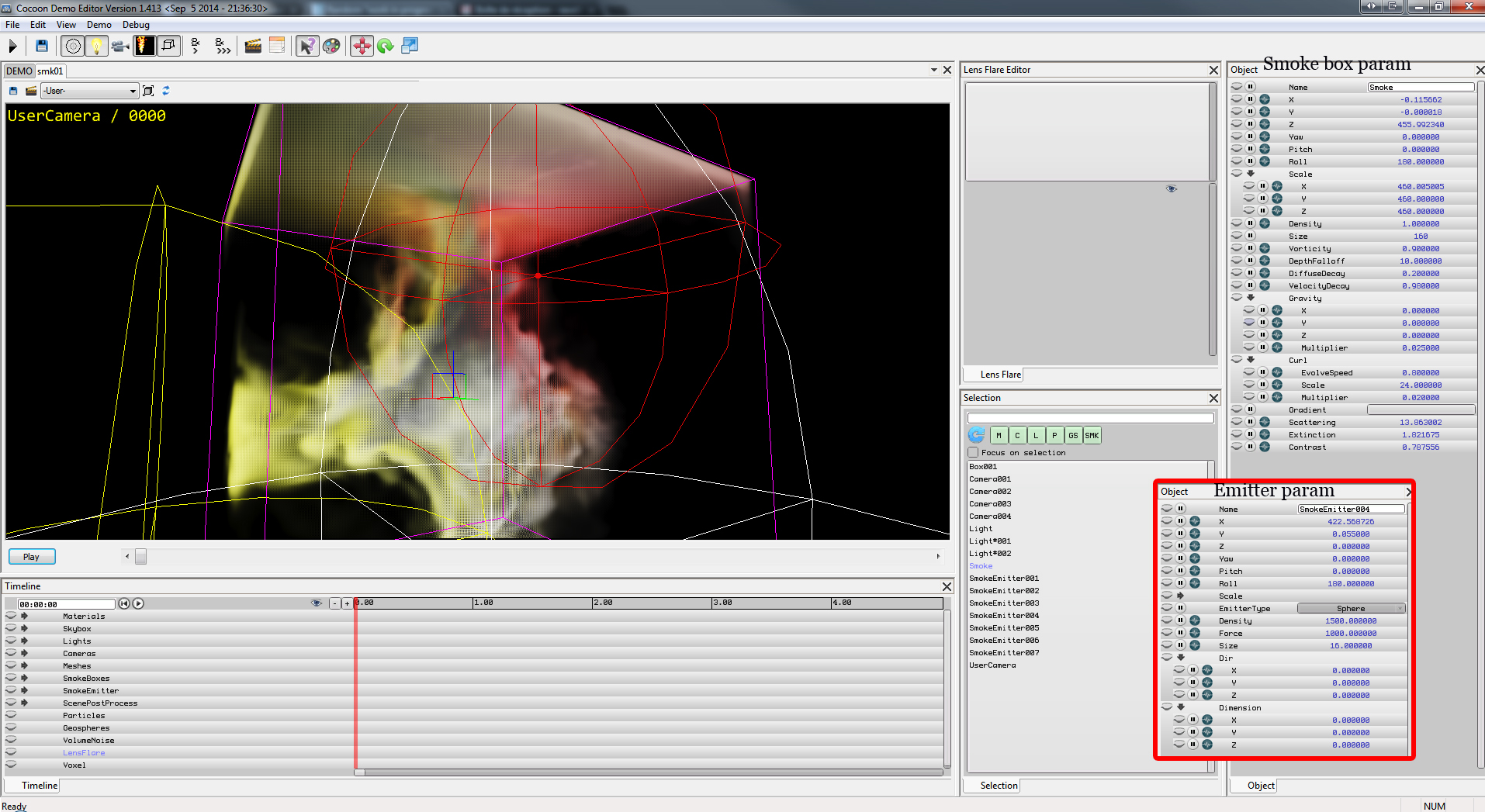Click the context help arrow icon

(x=307, y=46)
